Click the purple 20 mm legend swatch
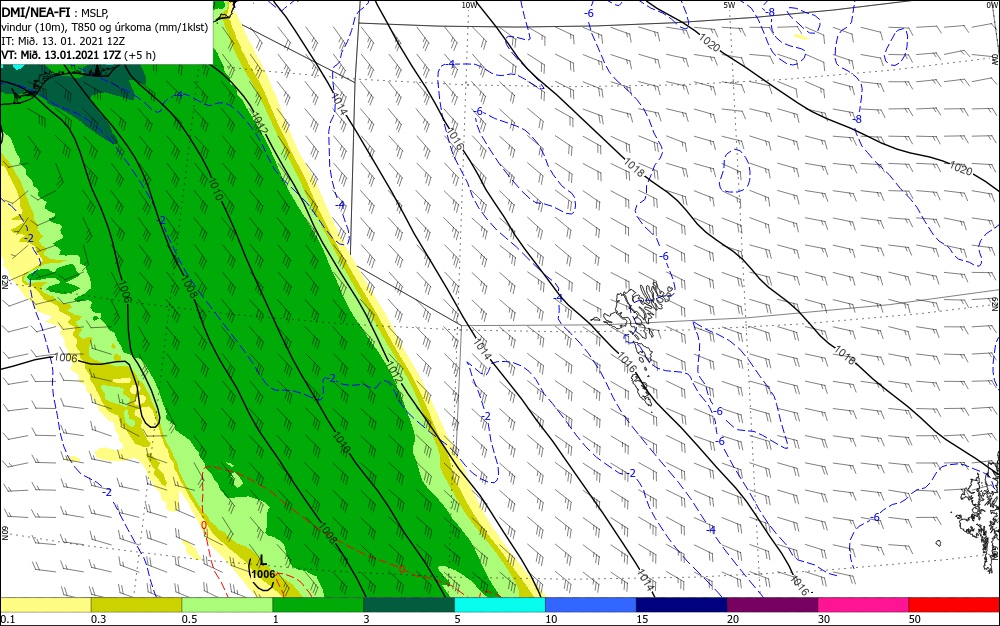 pos(772,605)
